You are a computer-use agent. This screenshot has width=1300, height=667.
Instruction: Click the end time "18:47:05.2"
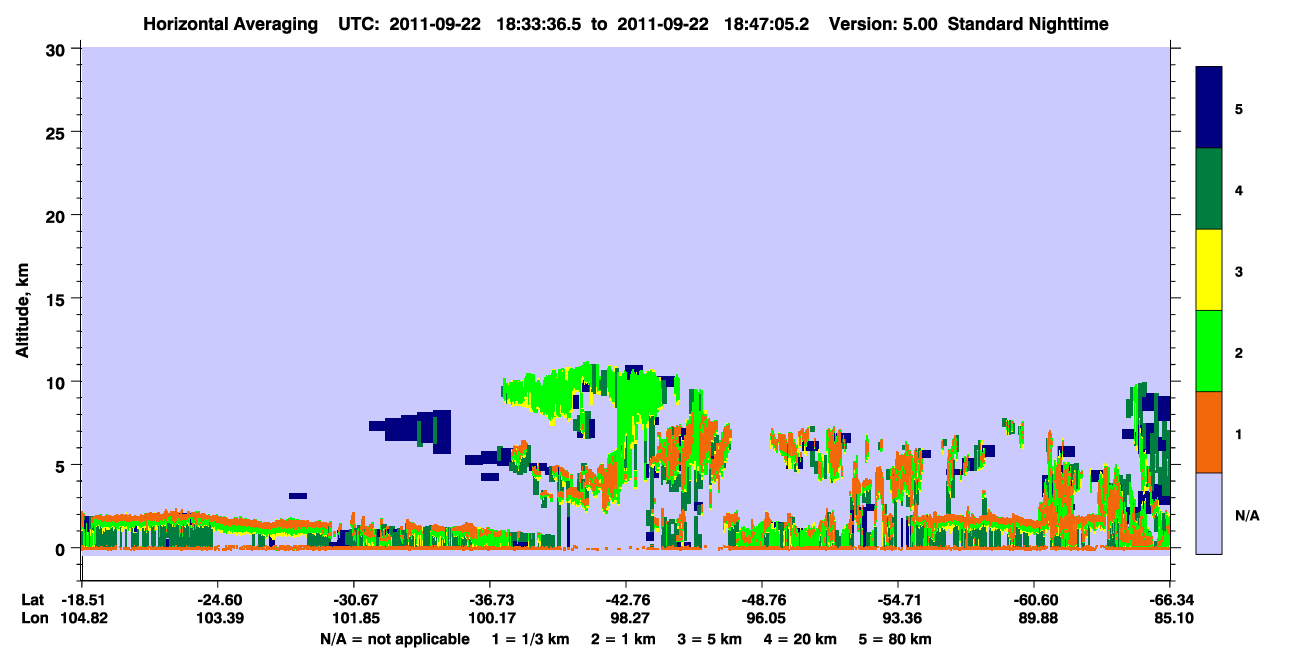(764, 24)
